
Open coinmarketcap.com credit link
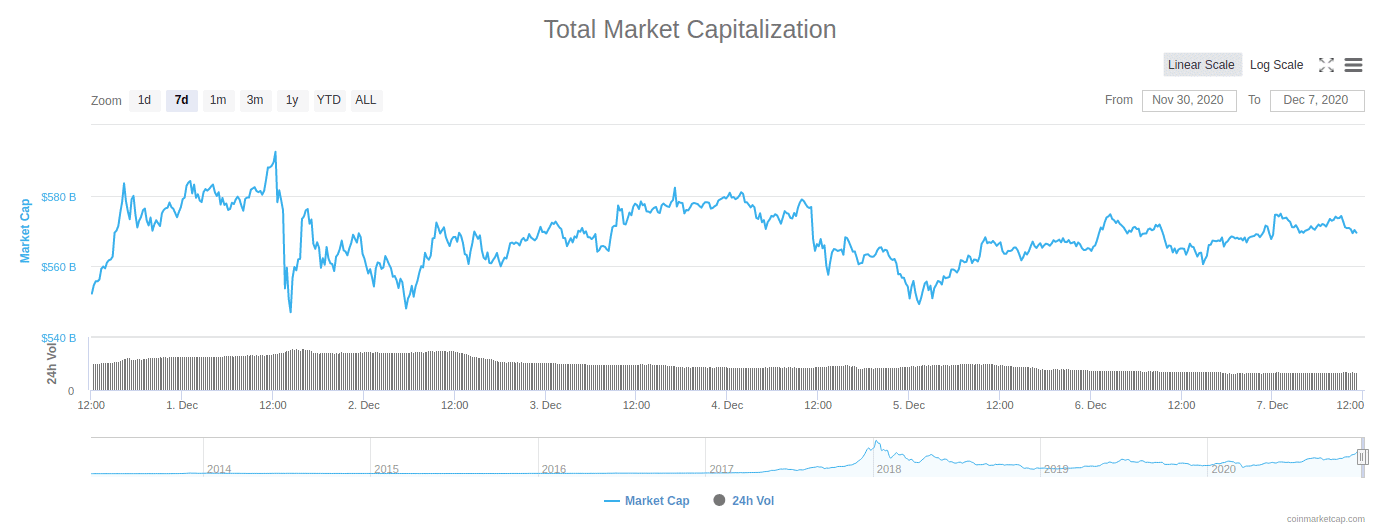tap(1325, 519)
